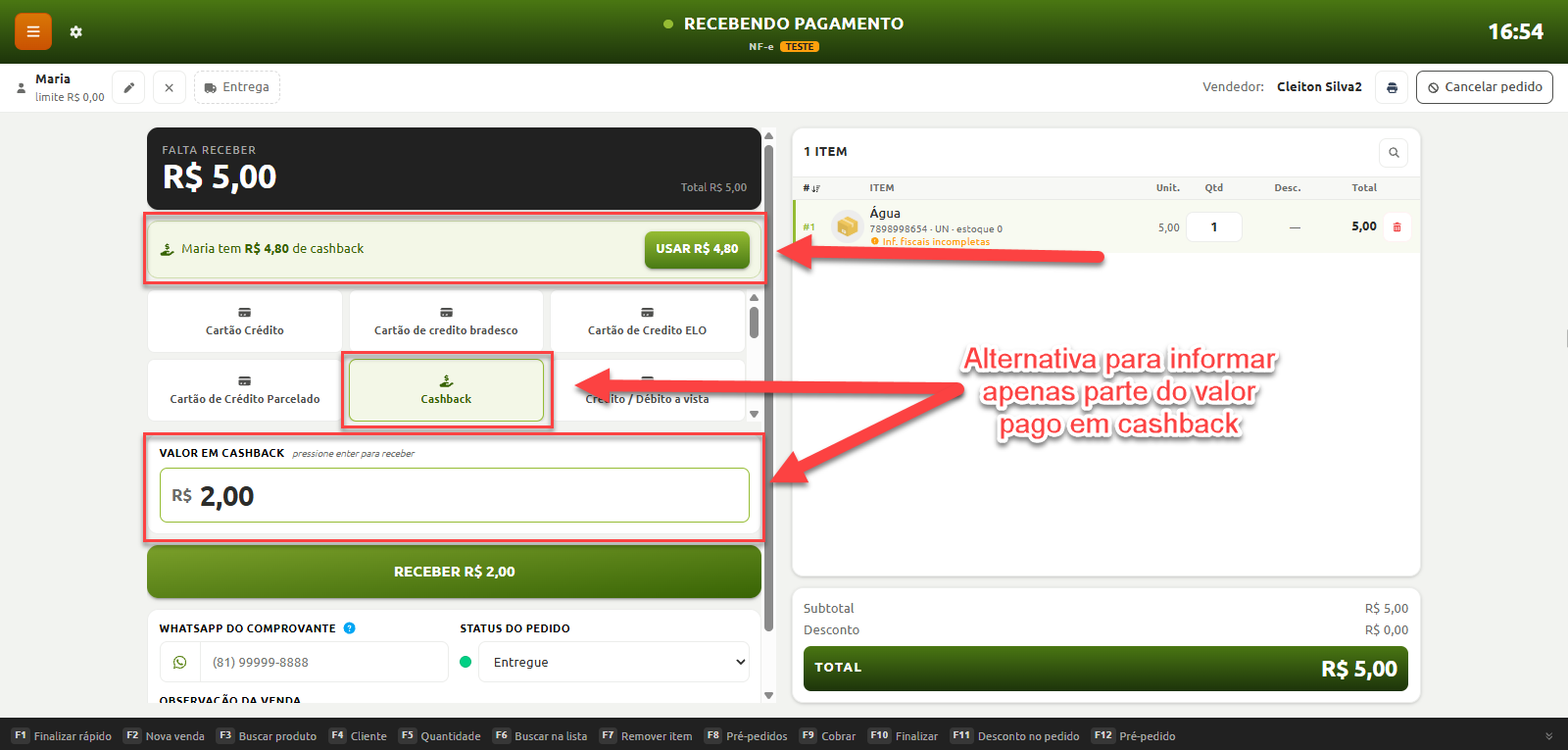This screenshot has height=750, width=1568.
Task: Click F6 Buscar na lista shortcut
Action: tap(540, 736)
